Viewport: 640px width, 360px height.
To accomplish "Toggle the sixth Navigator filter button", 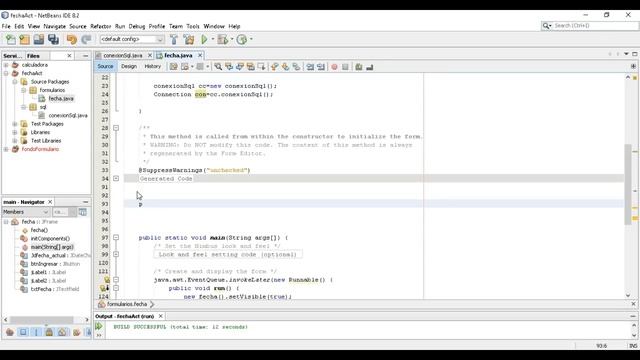I will (x=76, y=332).
